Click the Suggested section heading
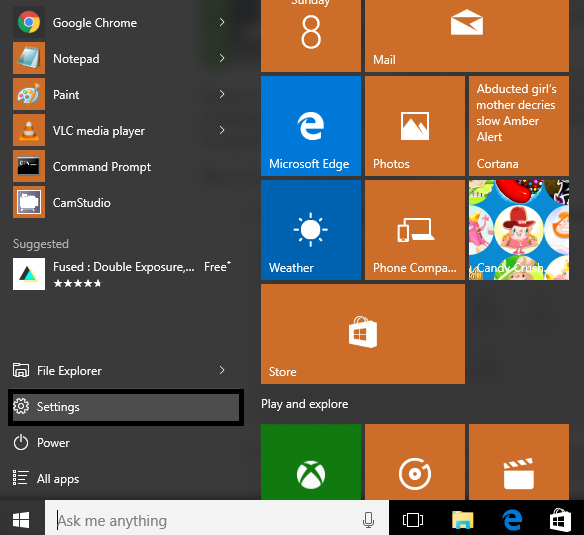584x535 pixels. (x=41, y=244)
